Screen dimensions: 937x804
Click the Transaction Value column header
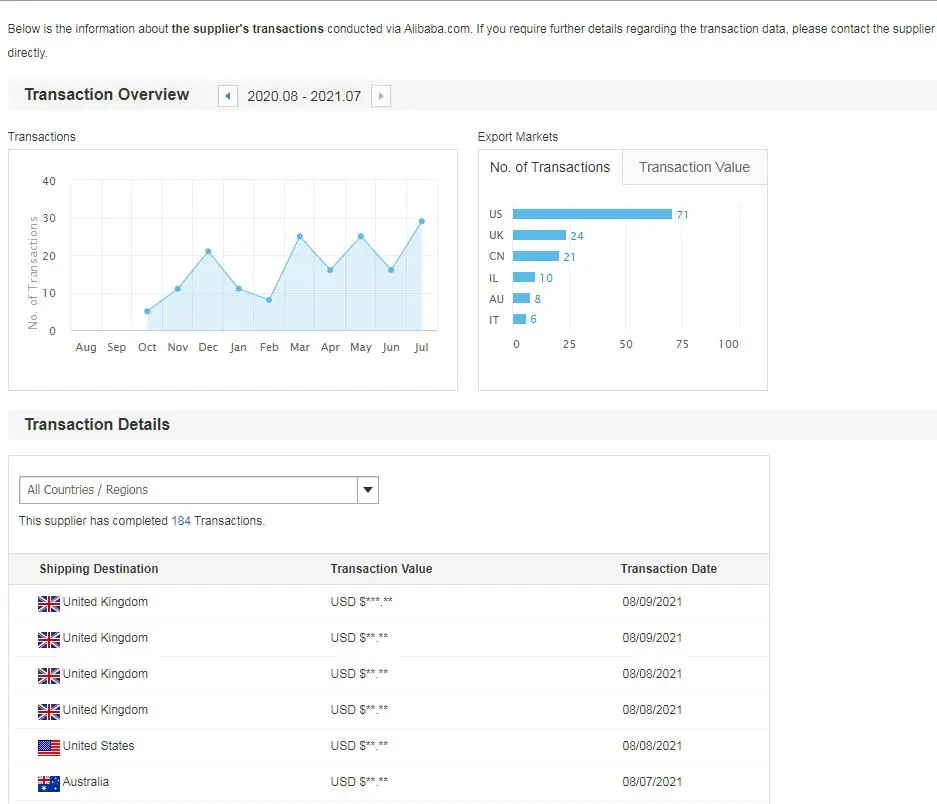(381, 569)
